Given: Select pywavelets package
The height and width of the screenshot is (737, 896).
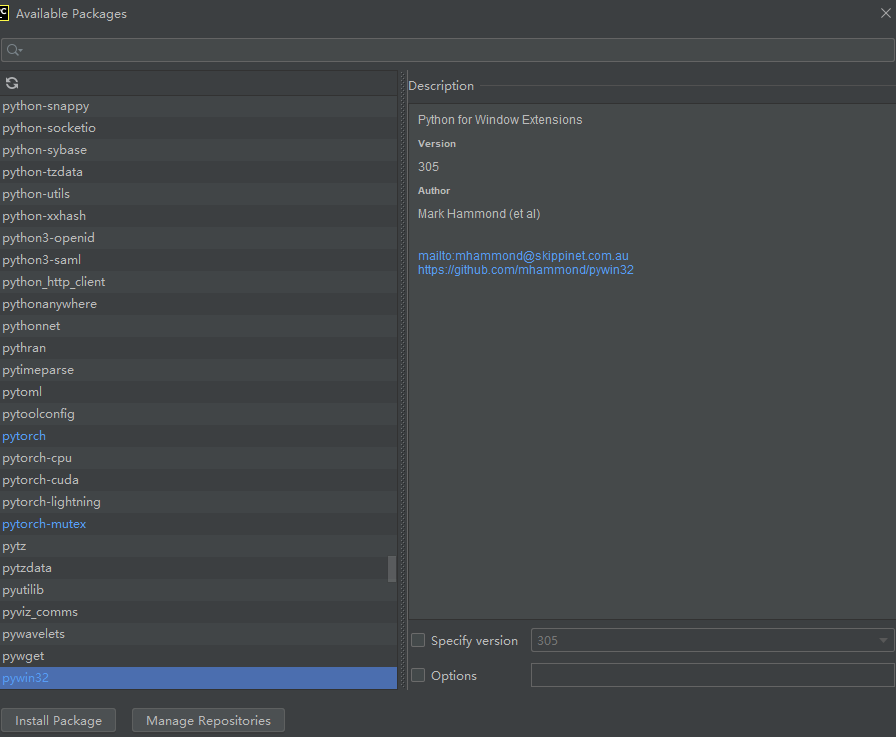Looking at the screenshot, I should pos(198,634).
